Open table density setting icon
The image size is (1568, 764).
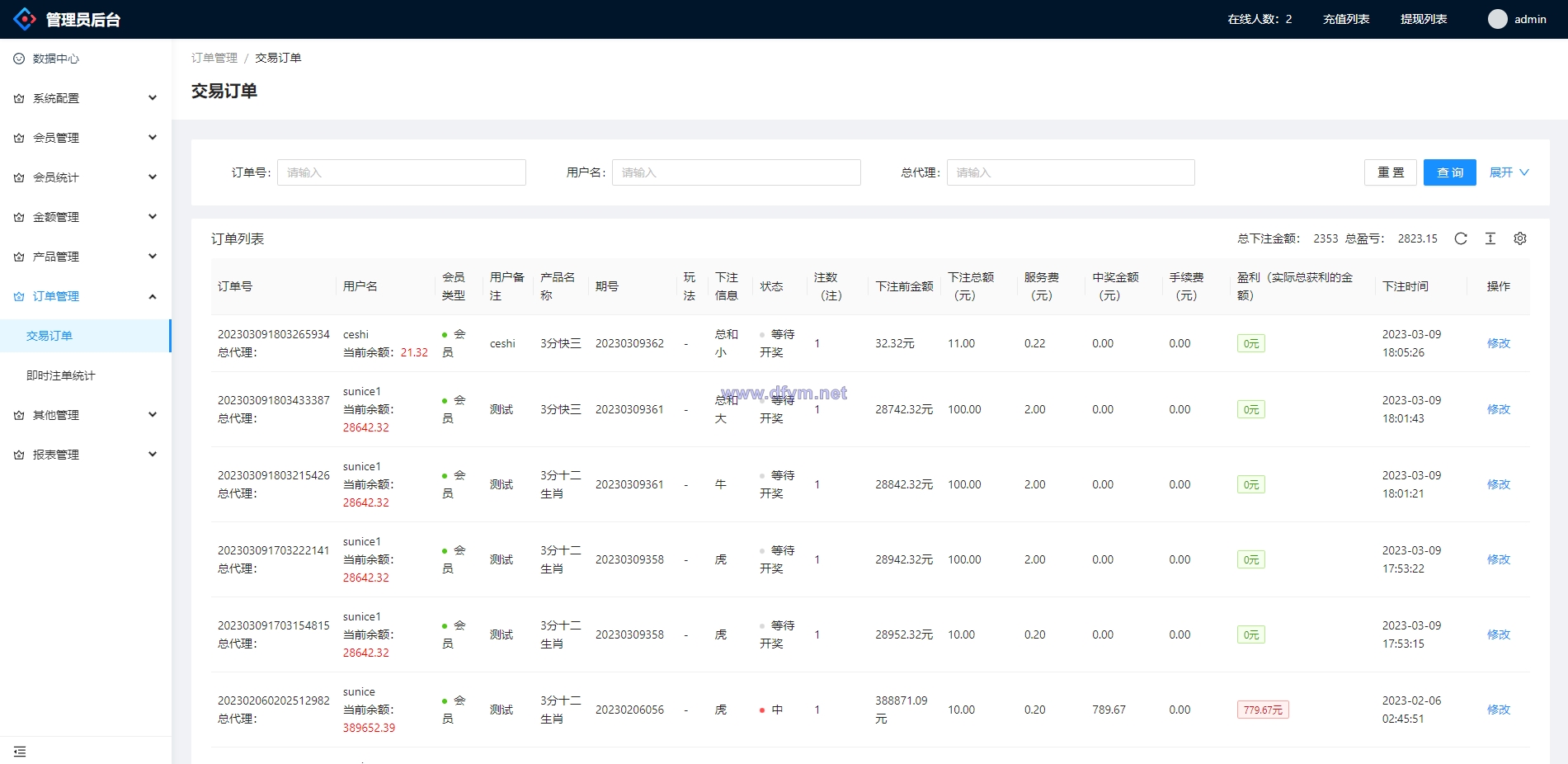click(1490, 238)
